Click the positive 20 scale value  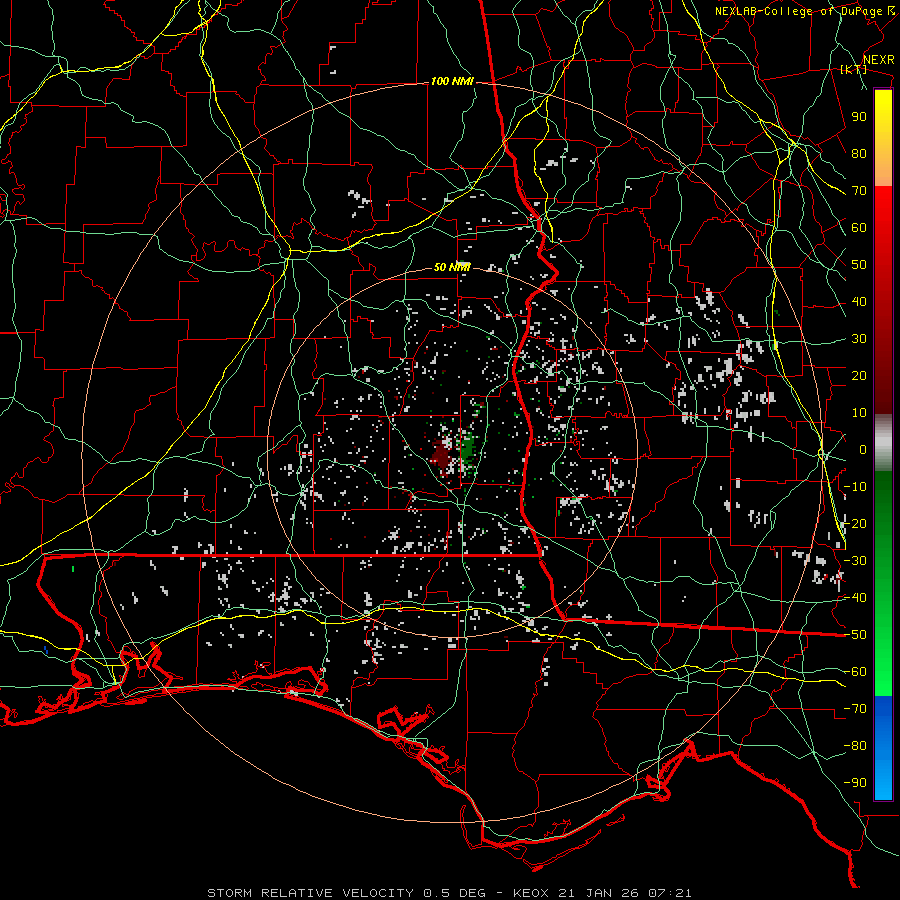tap(859, 376)
